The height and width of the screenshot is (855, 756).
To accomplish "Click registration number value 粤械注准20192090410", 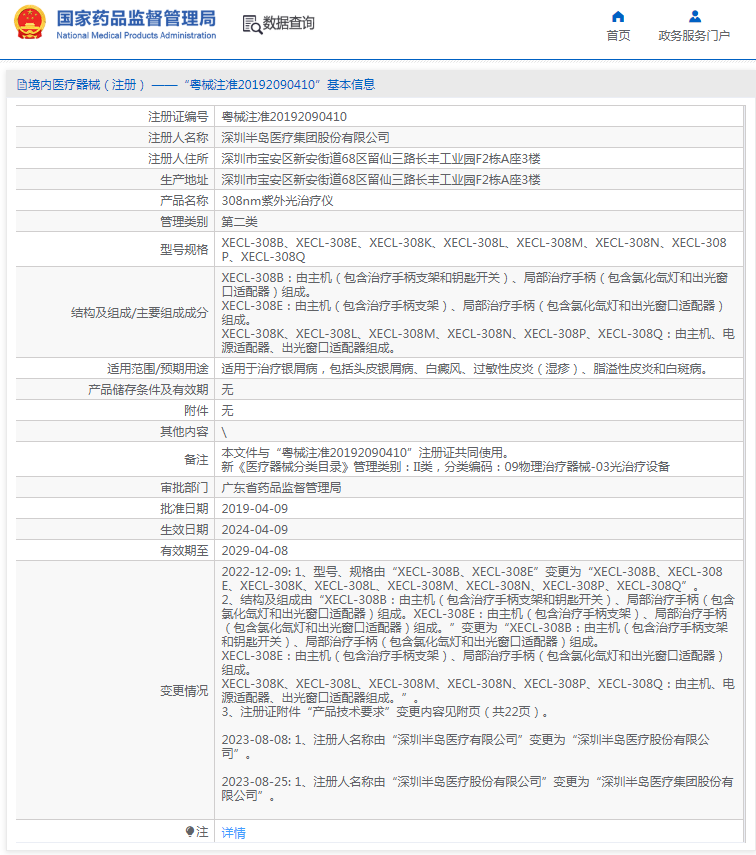I will pos(284,117).
